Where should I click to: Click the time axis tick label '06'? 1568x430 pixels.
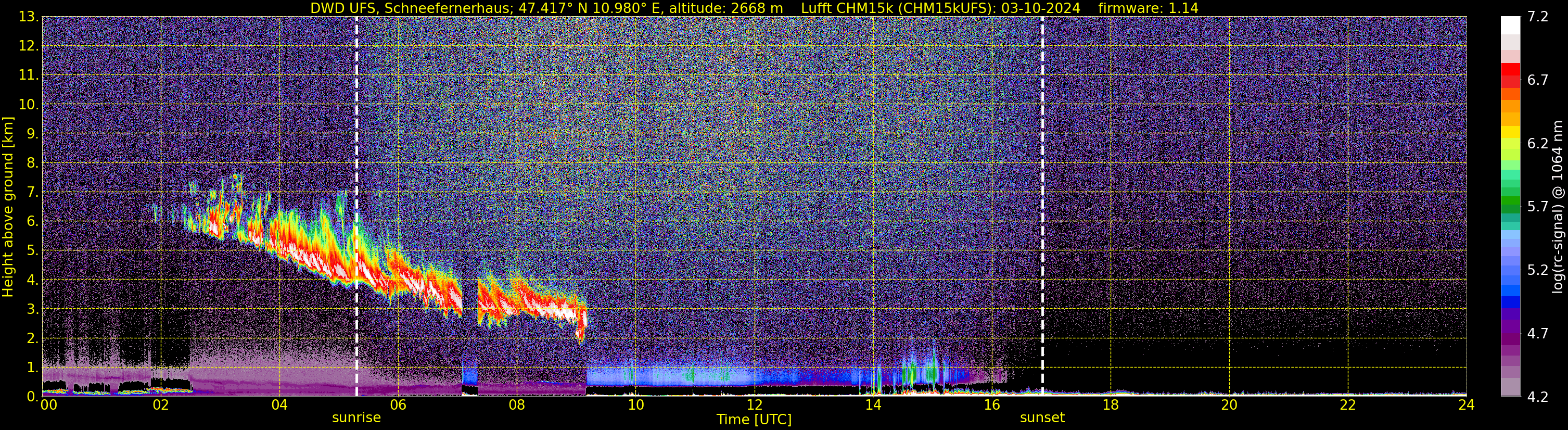point(398,405)
